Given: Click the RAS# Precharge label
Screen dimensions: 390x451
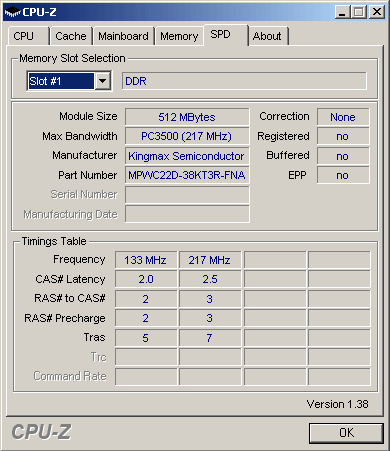Looking at the screenshot, I should 65,318.
